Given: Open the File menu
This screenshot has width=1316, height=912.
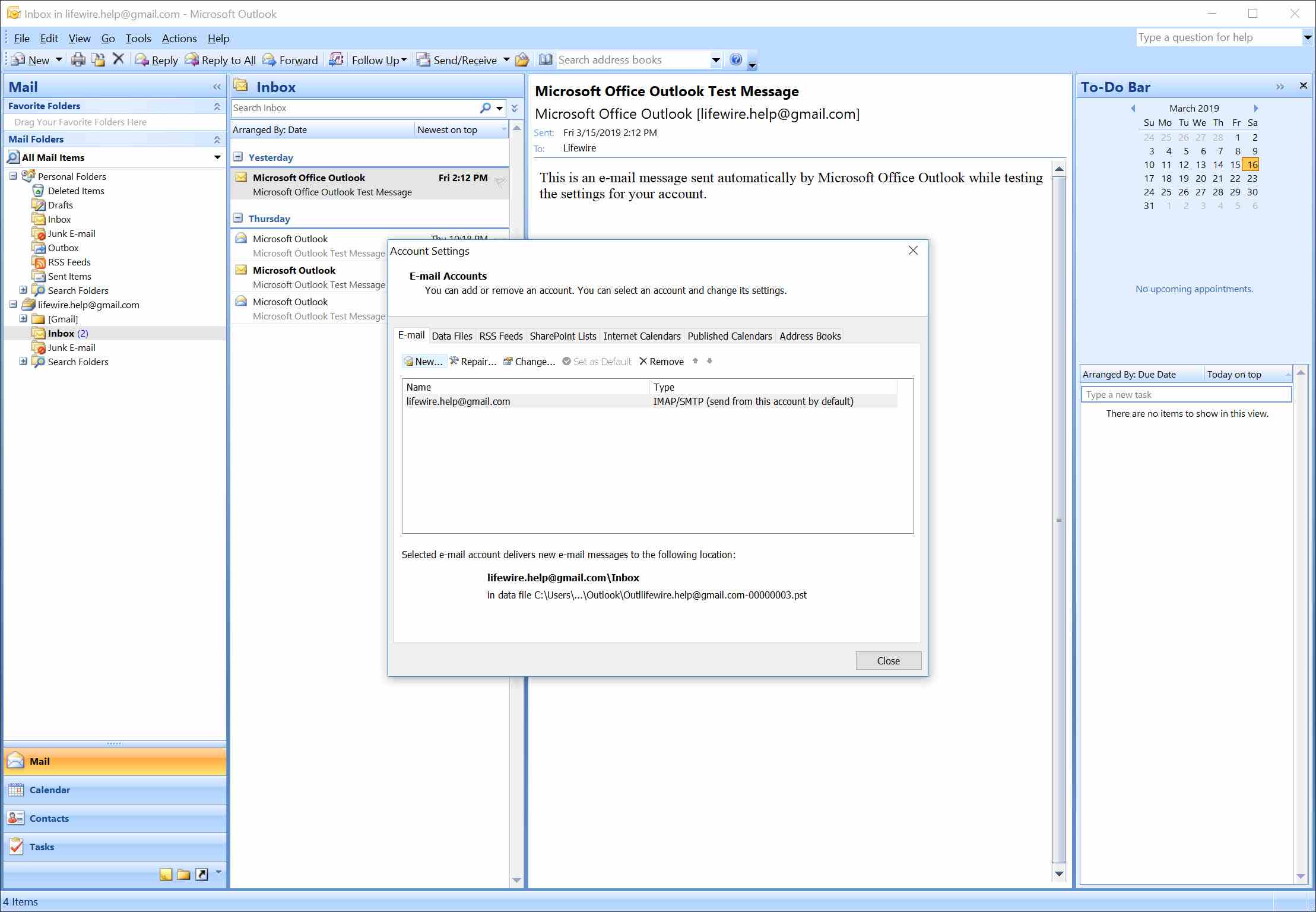Looking at the screenshot, I should (x=22, y=38).
